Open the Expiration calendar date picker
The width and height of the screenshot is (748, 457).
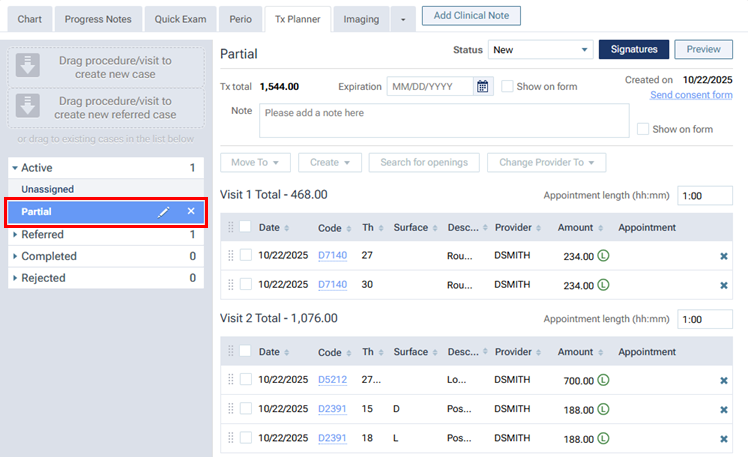click(x=483, y=86)
